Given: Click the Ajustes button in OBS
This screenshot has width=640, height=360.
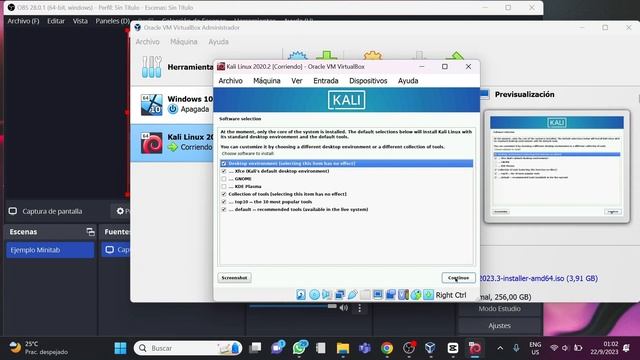Looking at the screenshot, I should click(x=500, y=326).
